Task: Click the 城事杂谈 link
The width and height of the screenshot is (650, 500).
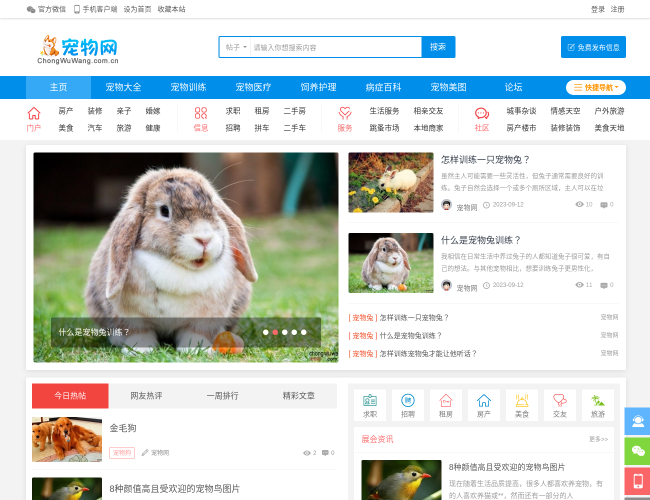Action: pyautogui.click(x=521, y=111)
